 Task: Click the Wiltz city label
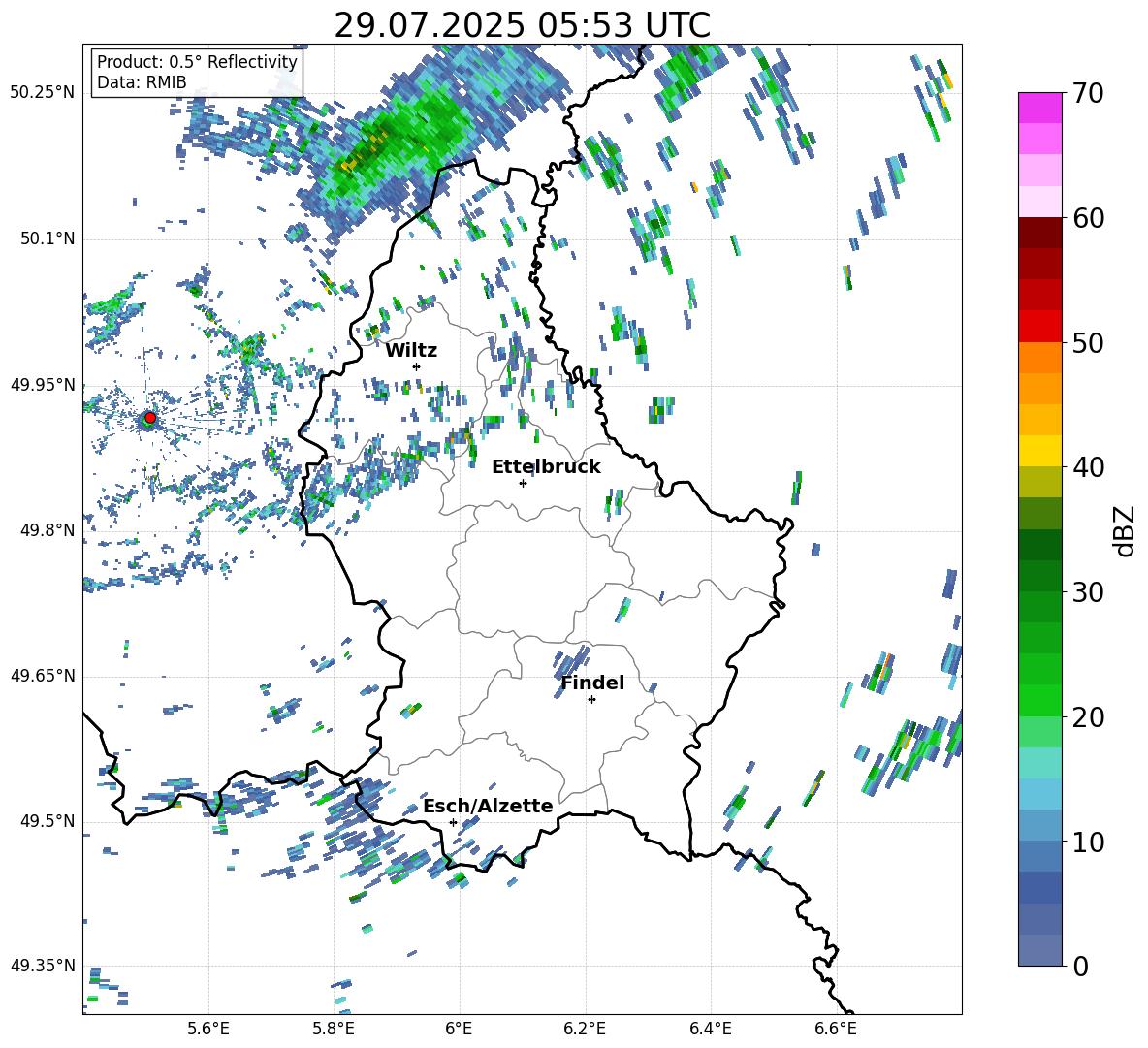tap(411, 351)
